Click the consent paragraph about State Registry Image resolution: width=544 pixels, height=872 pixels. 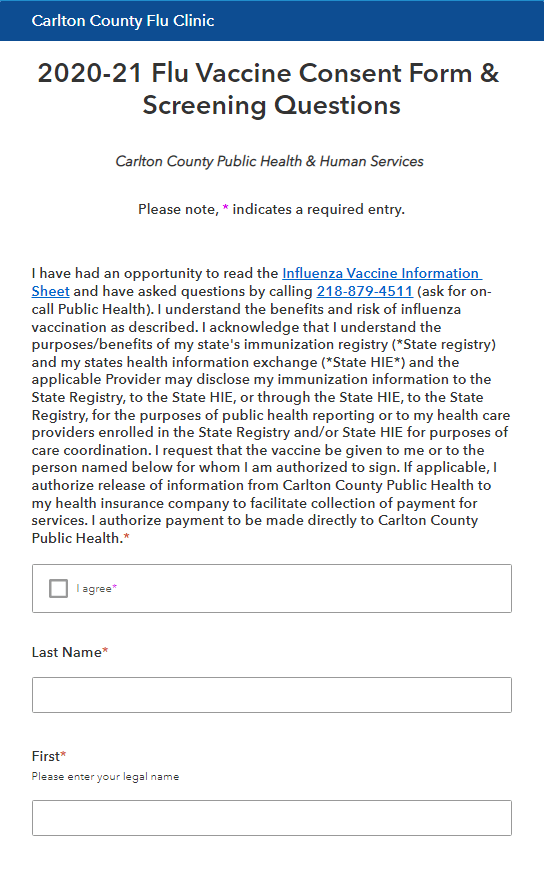coord(271,406)
